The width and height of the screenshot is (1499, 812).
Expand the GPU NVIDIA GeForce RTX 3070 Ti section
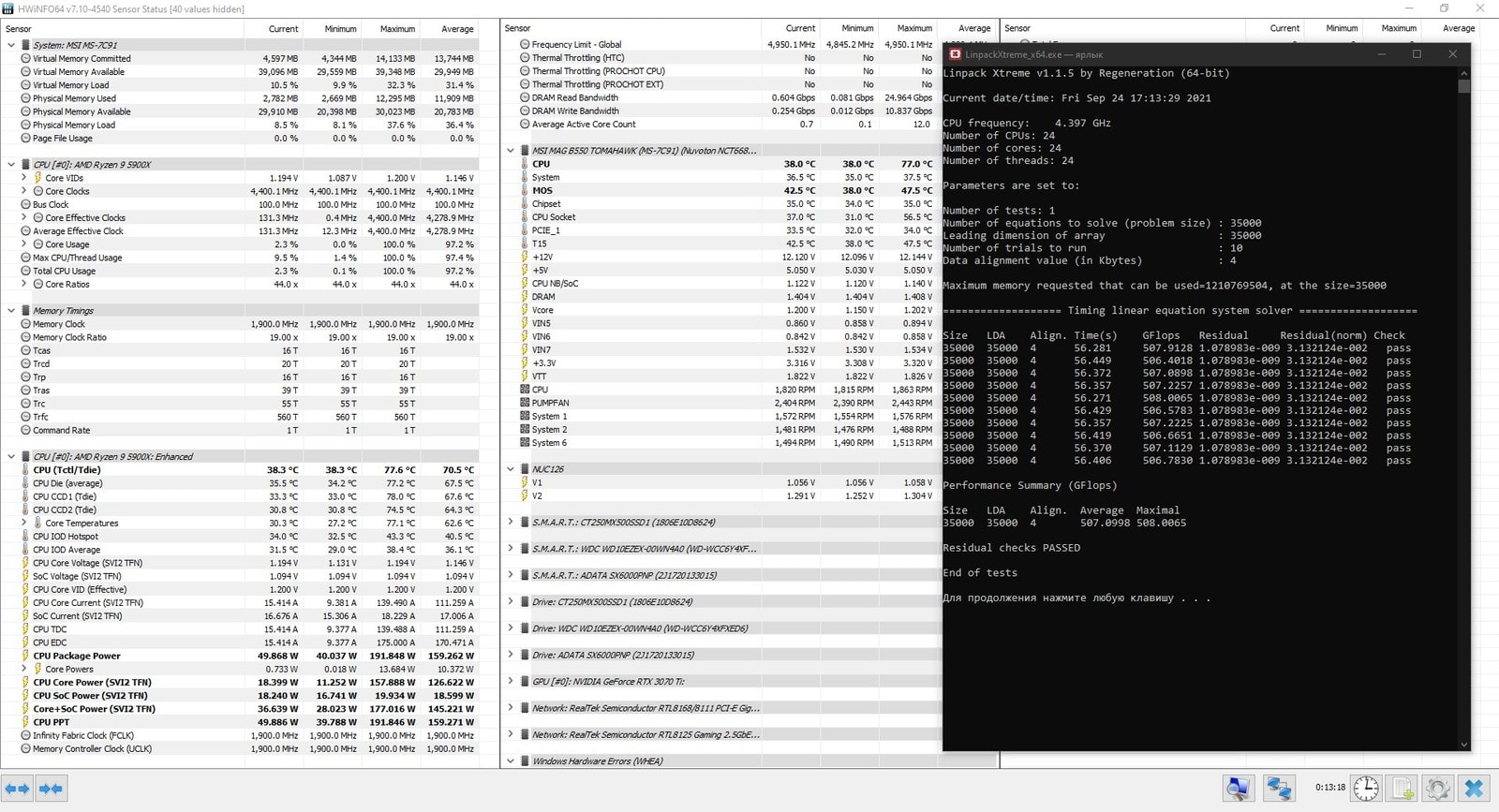(511, 681)
